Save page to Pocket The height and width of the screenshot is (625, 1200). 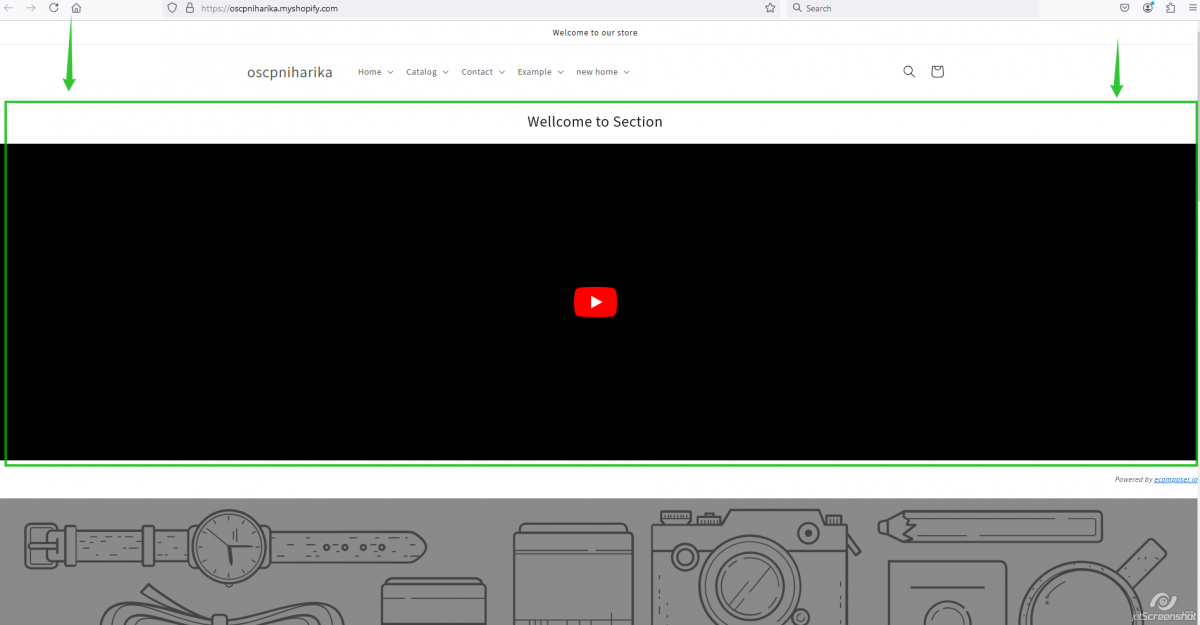1124,8
